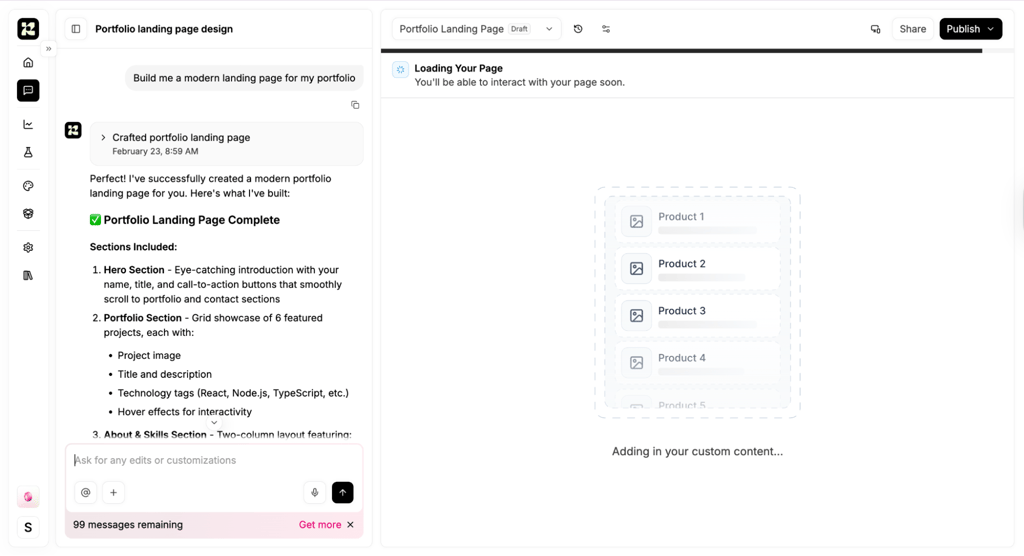
Task: Open the Settings gear icon in the sidebar
Action: [28, 248]
